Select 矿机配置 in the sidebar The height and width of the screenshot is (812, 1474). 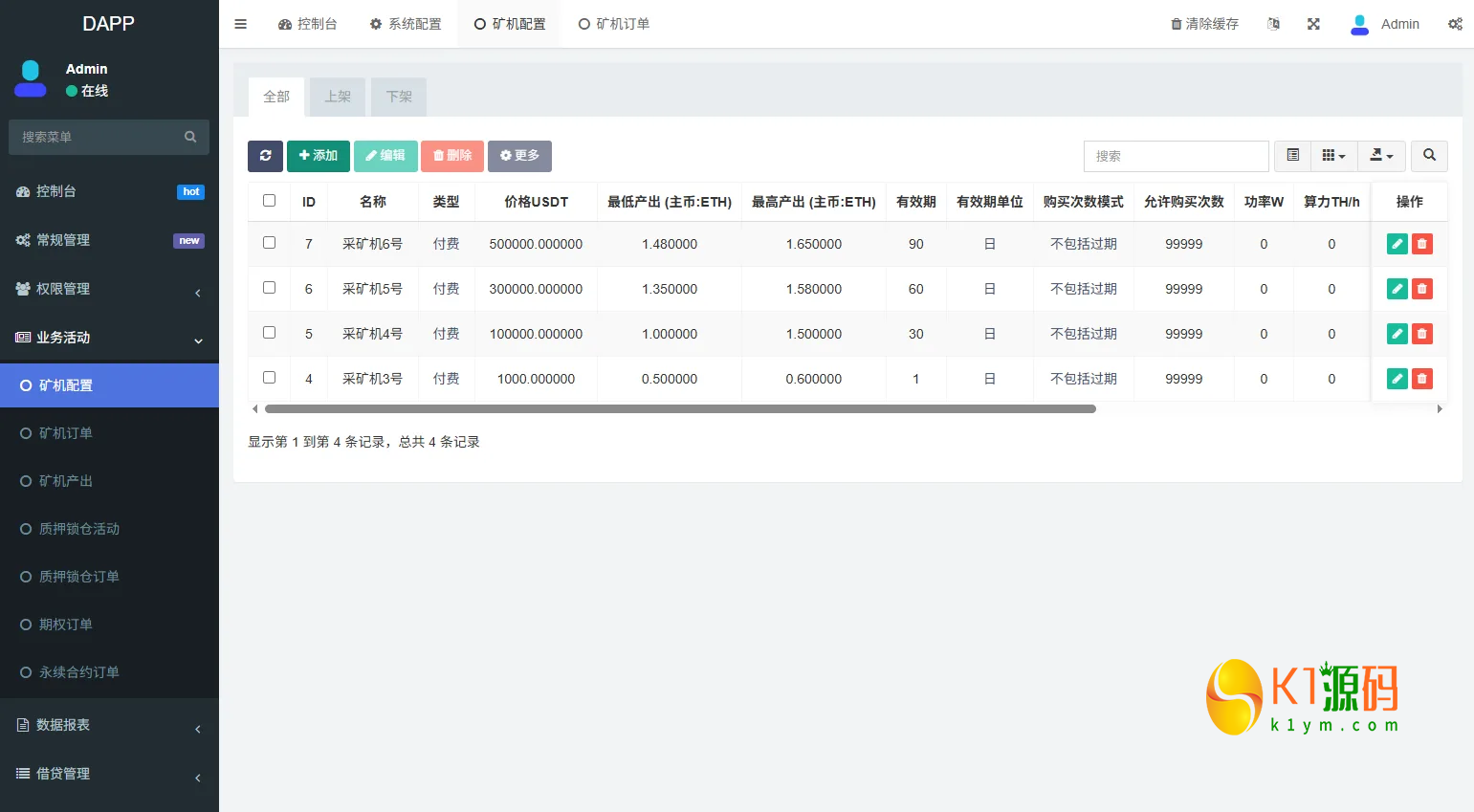pyautogui.click(x=109, y=385)
